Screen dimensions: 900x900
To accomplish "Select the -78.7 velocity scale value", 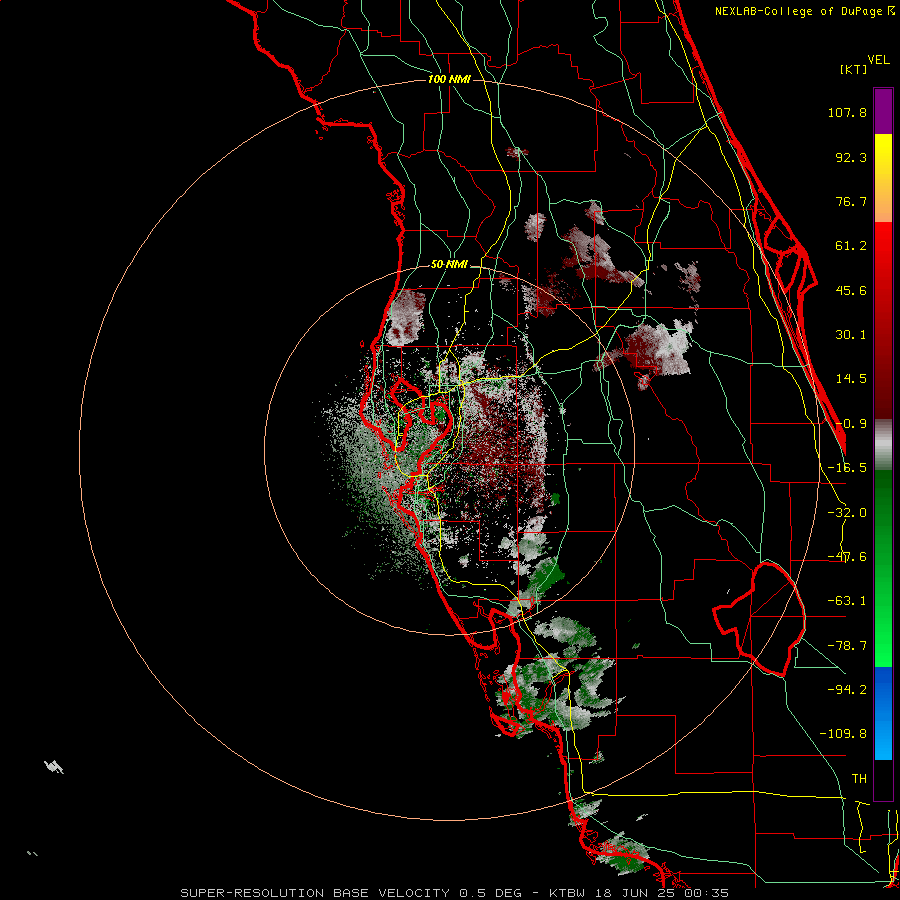I will (847, 646).
